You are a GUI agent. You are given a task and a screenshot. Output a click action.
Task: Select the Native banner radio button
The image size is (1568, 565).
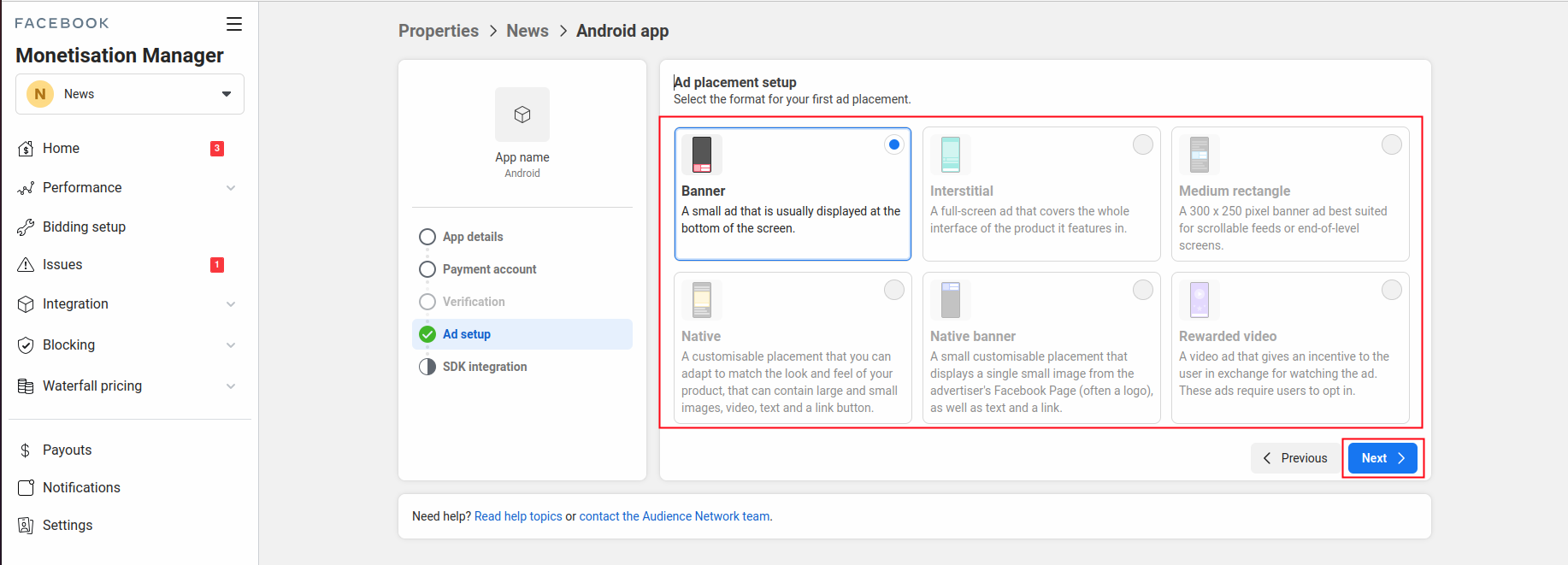click(1142, 290)
